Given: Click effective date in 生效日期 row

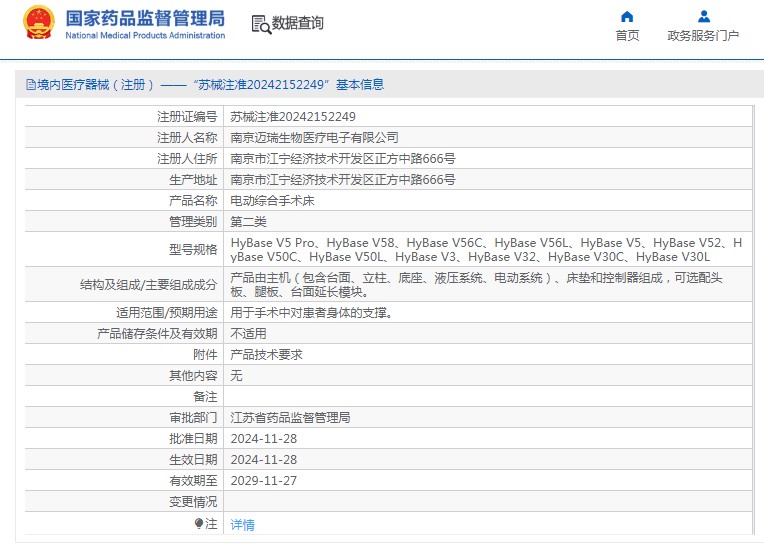Looking at the screenshot, I should point(264,460).
